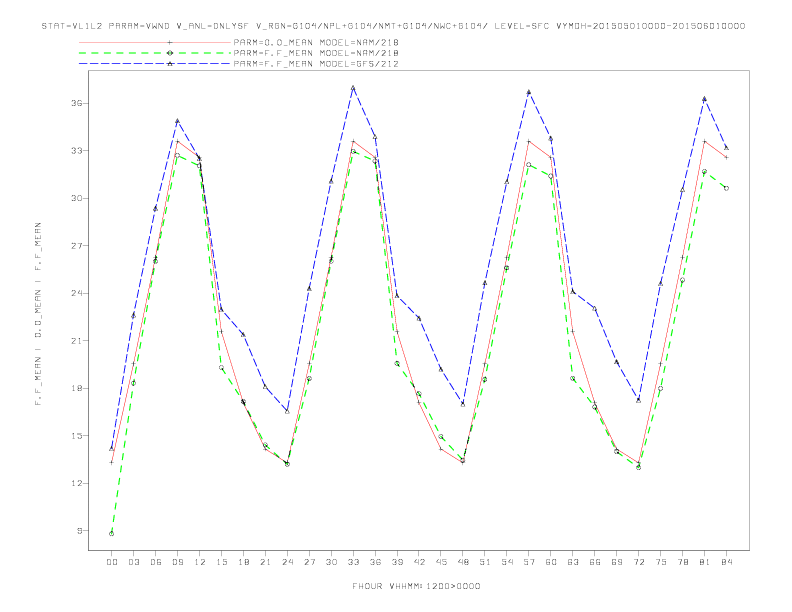Click y-axis tick label 30
Screen dimensions: 792x612
pos(76,198)
